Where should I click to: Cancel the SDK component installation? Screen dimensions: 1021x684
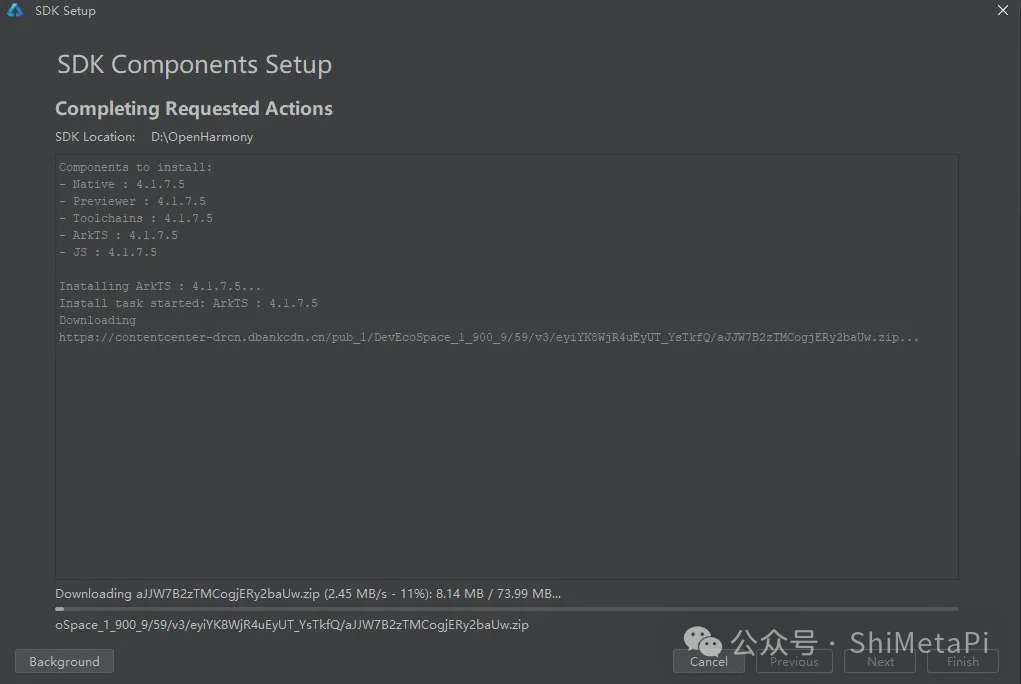(708, 661)
